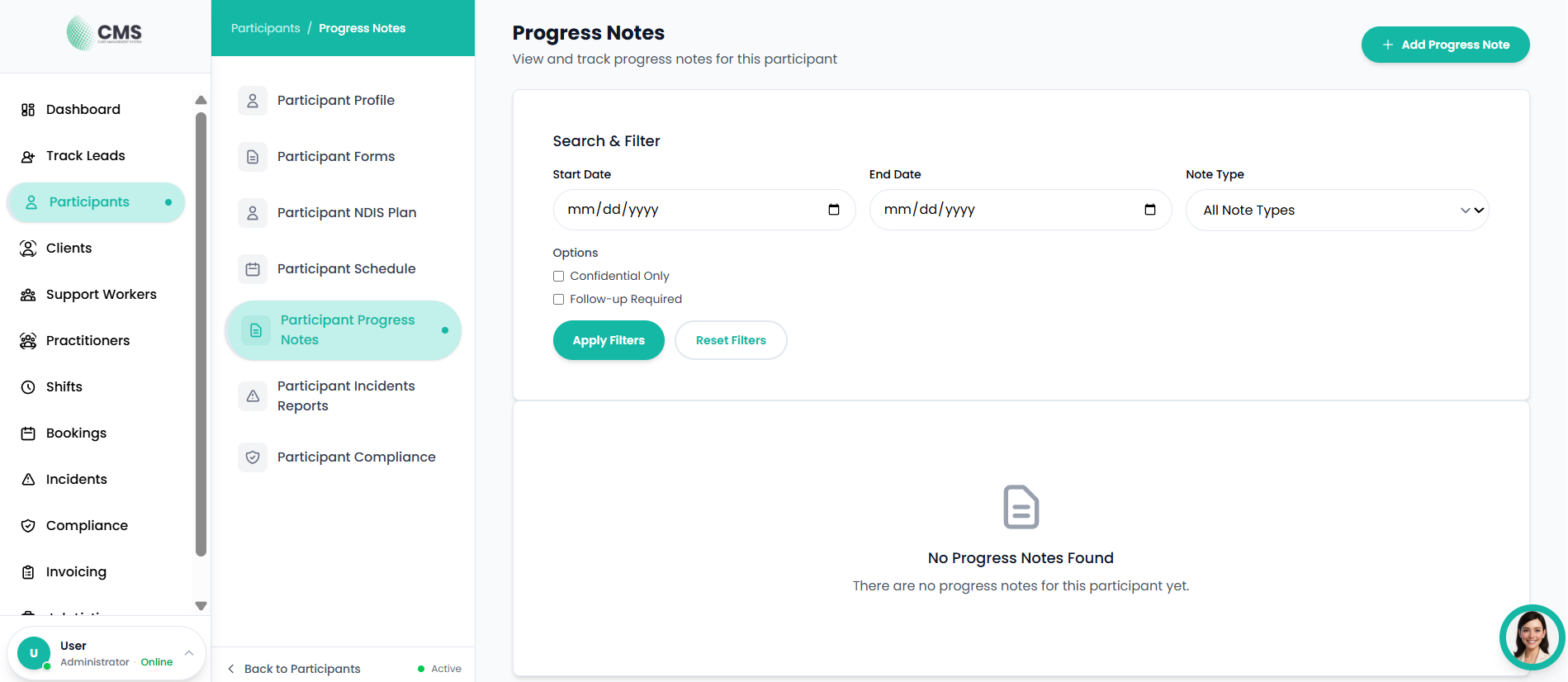Click the Participant Compliance shield icon
Viewport: 1568px width, 682px height.
pos(252,457)
